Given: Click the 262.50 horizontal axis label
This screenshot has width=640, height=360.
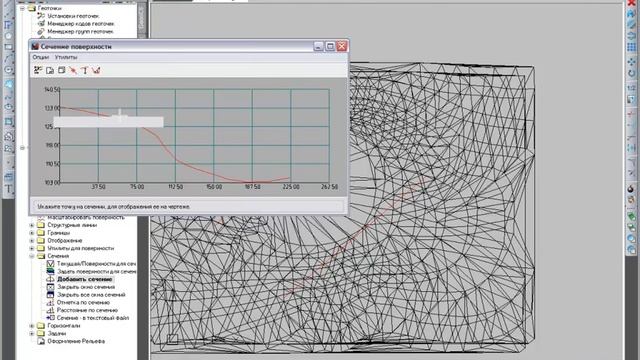Looking at the screenshot, I should pyautogui.click(x=329, y=187).
